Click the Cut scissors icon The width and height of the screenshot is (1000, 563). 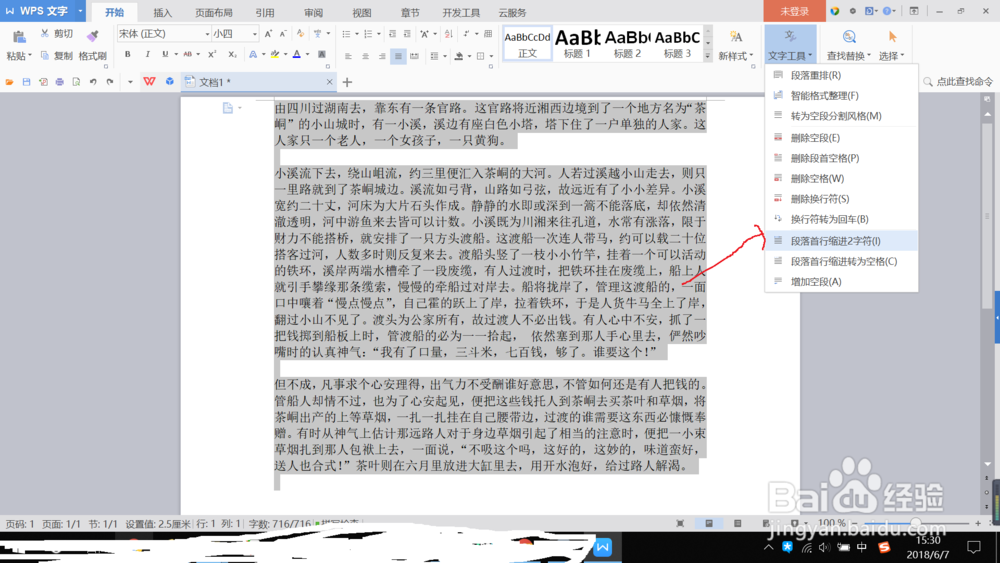45,33
